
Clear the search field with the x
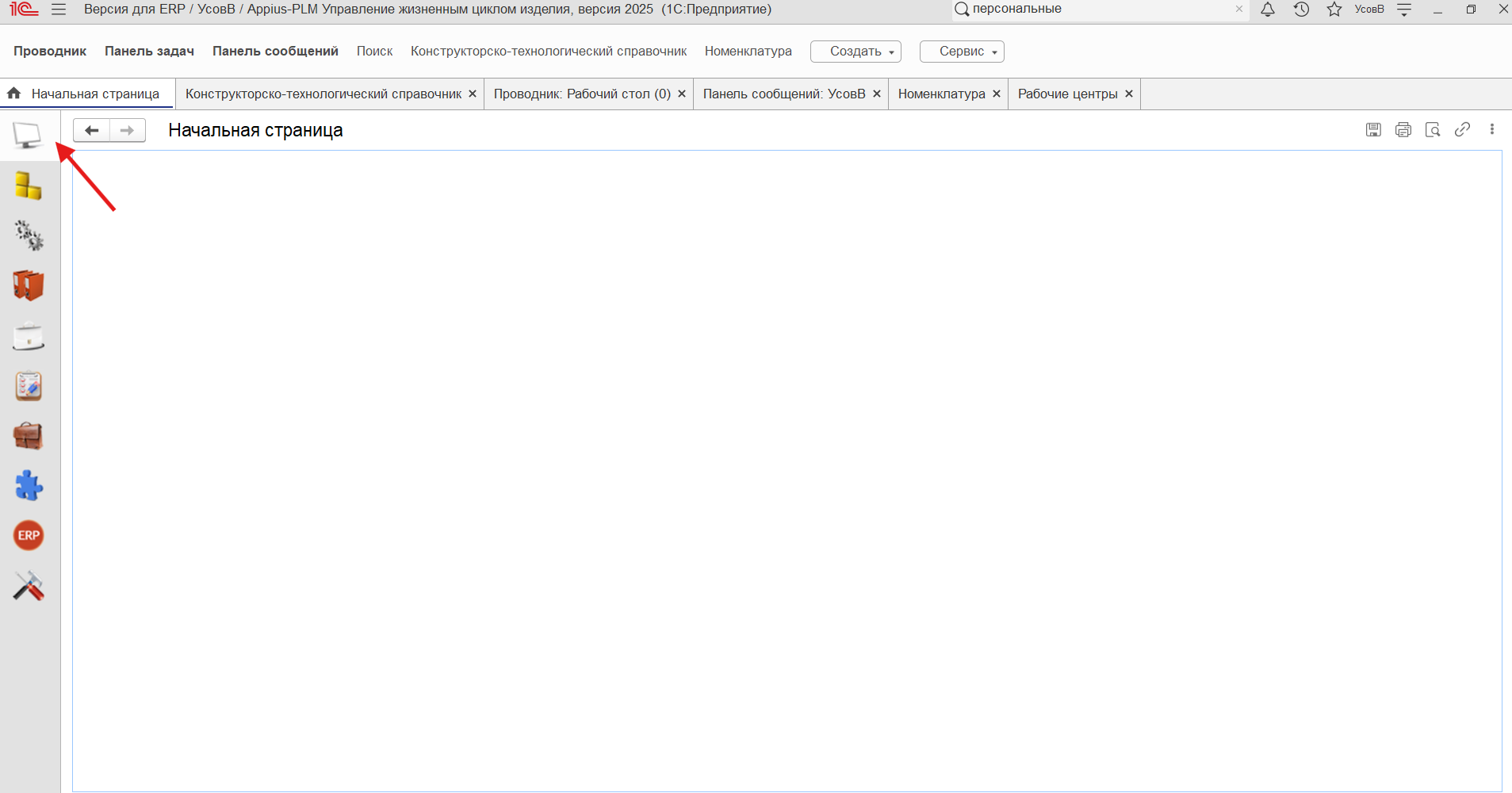pyautogui.click(x=1239, y=10)
